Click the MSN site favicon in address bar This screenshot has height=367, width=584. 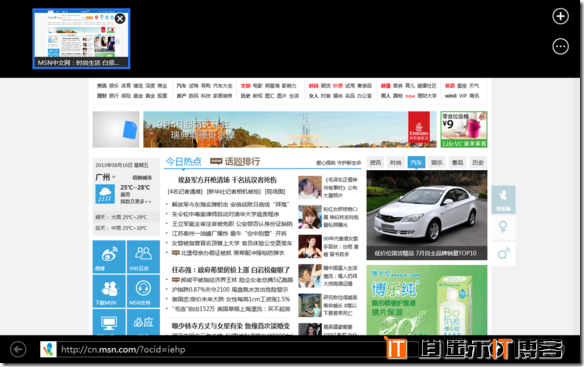point(48,349)
